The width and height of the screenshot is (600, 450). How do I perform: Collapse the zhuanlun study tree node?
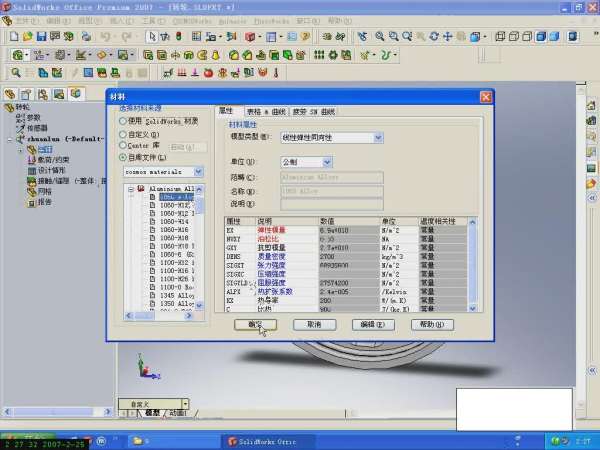click(10, 139)
